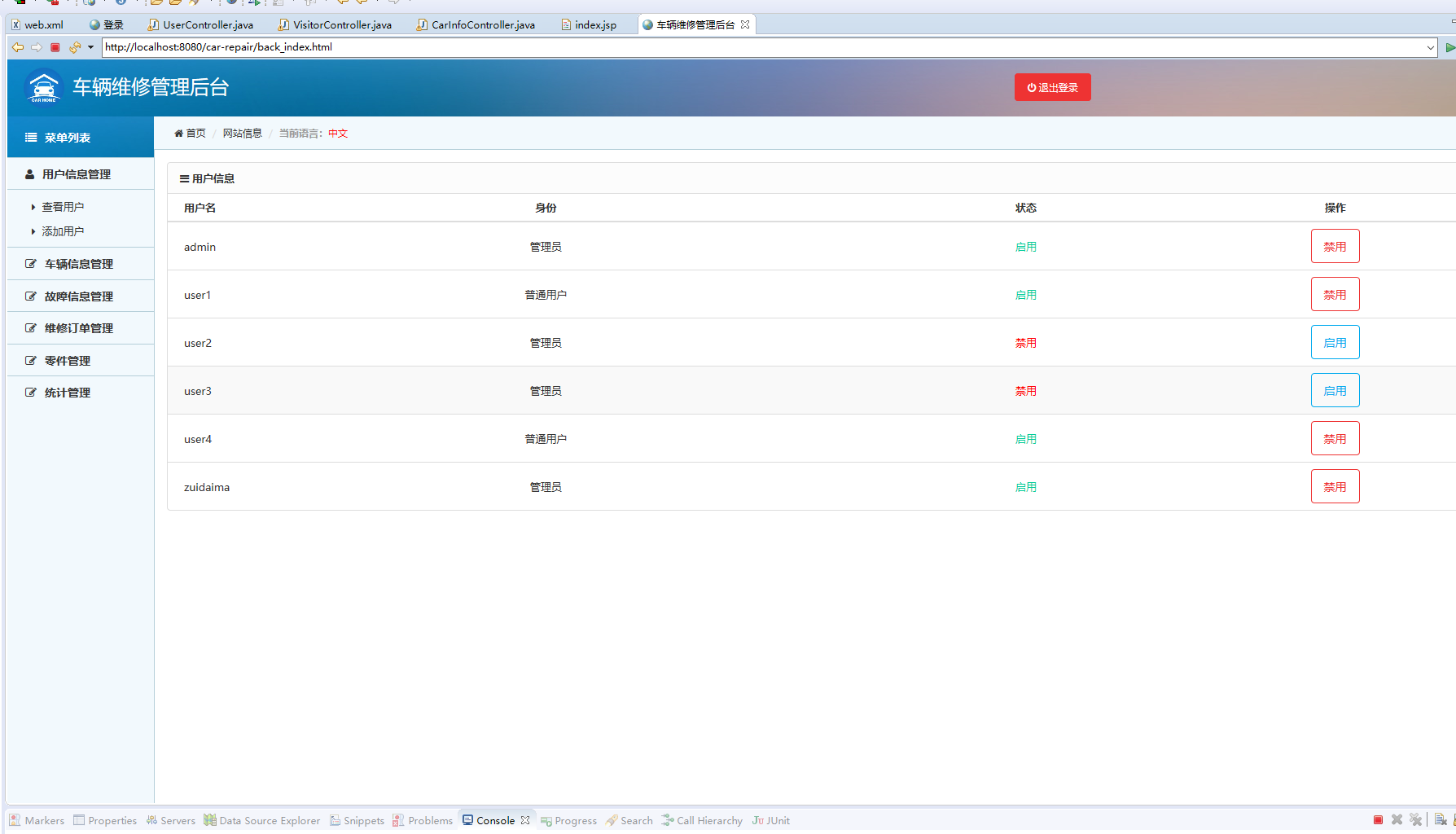Click the Car Home logo in the header
This screenshot has height=834, width=1456.
[x=43, y=86]
